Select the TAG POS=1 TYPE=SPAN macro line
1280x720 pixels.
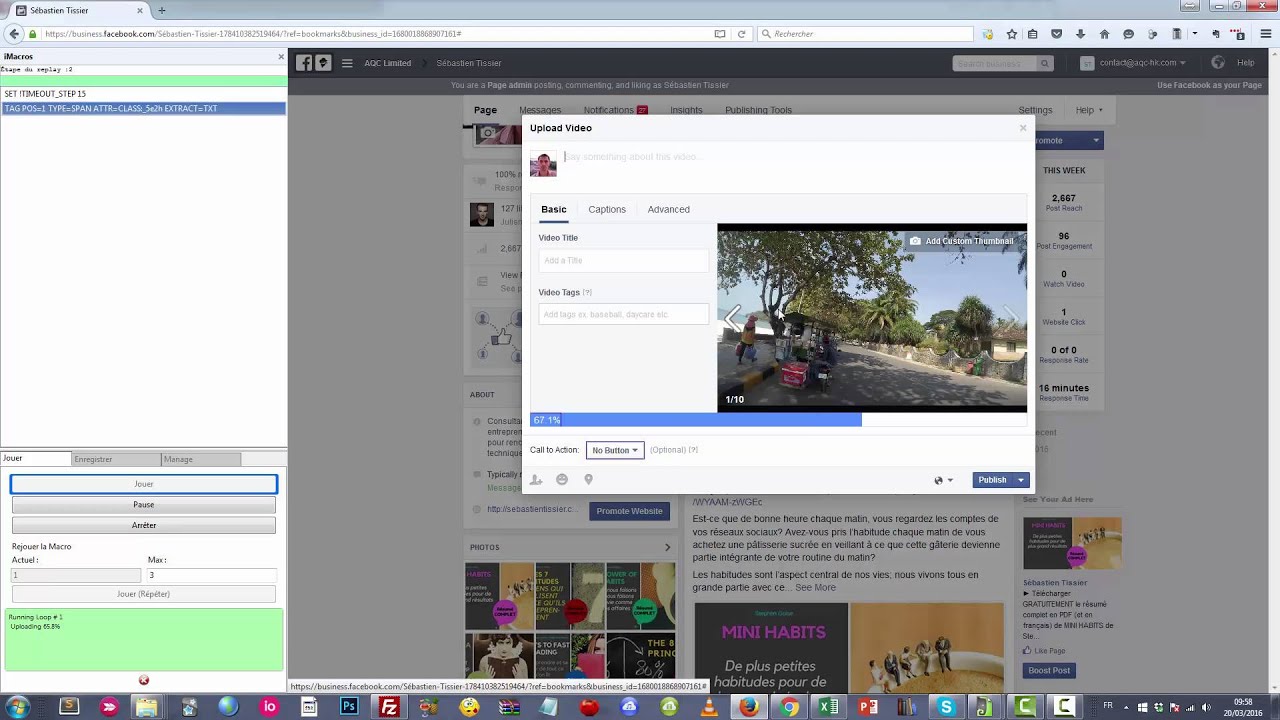click(143, 108)
